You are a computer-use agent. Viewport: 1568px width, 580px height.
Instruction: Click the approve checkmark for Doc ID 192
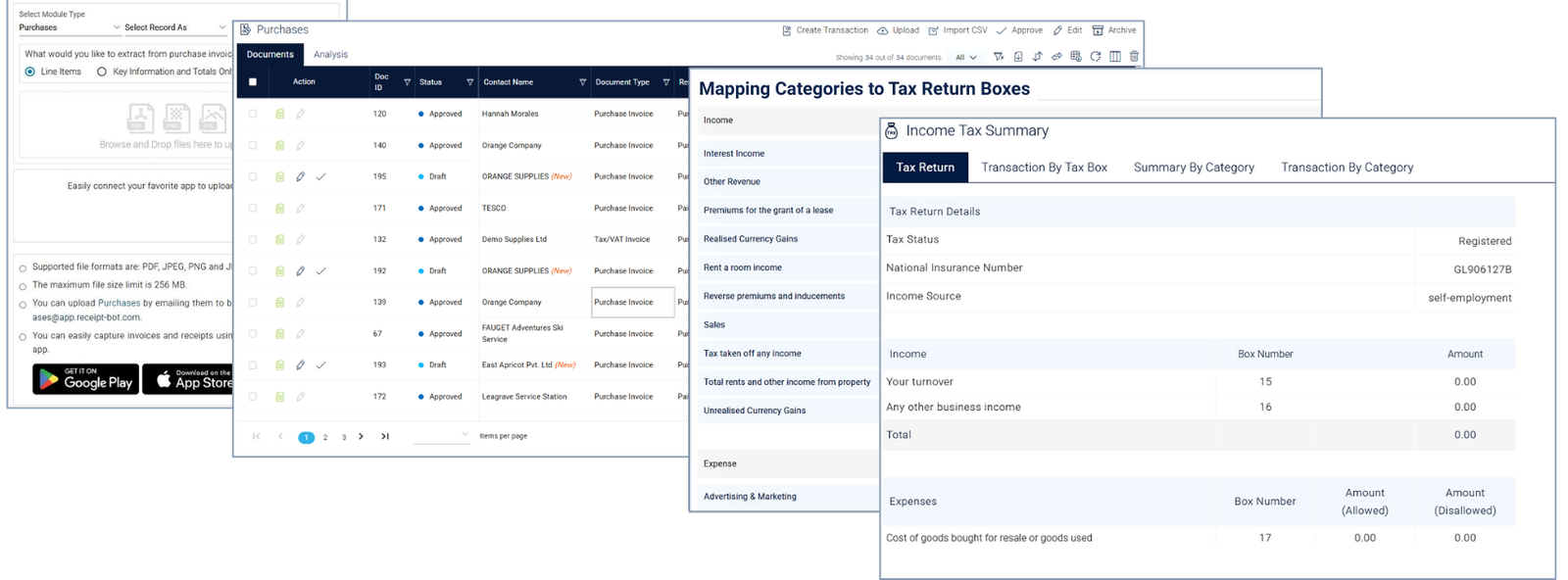(320, 270)
